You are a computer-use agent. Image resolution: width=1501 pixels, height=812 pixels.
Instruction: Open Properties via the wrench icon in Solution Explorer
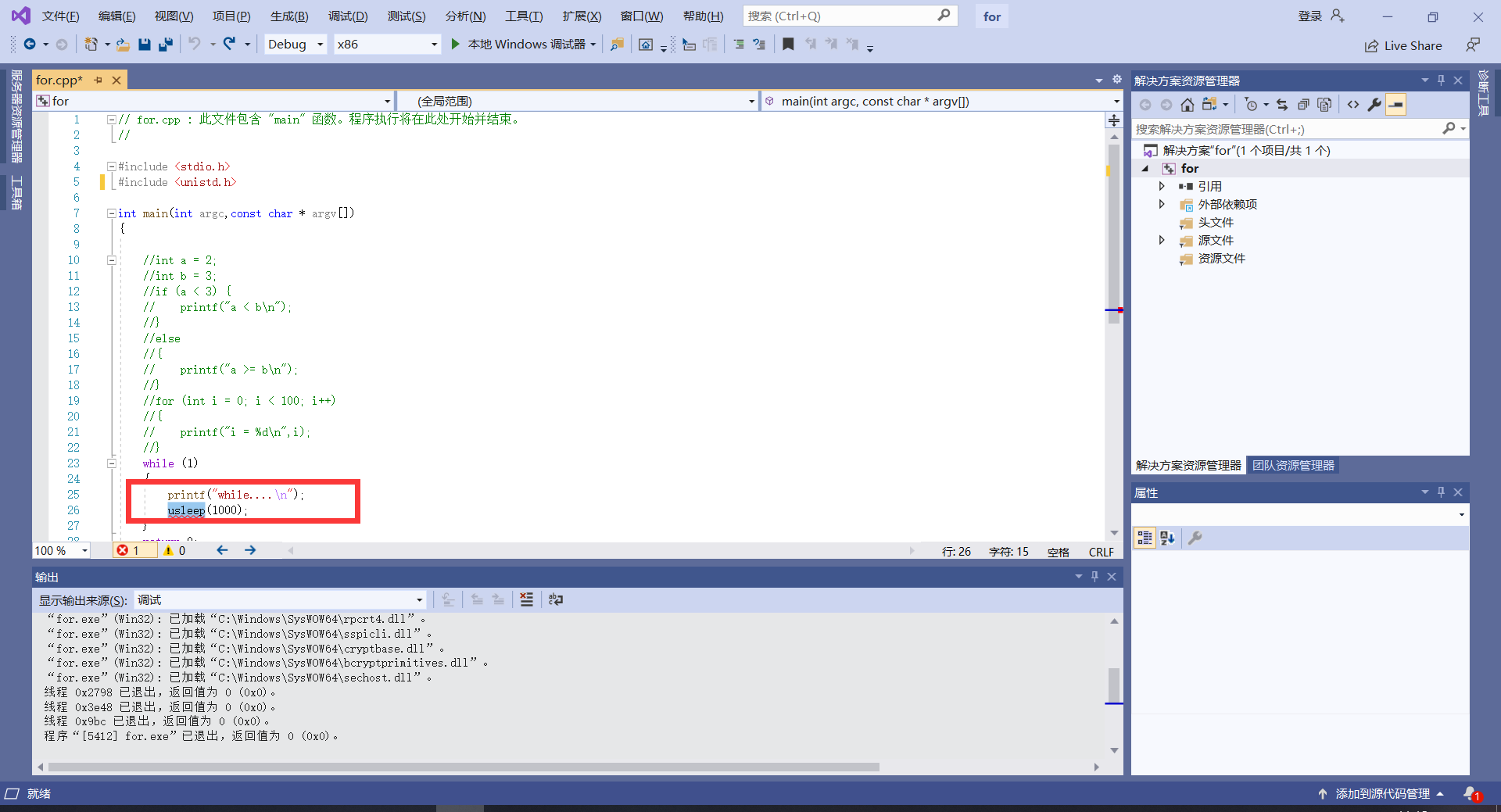1374,105
